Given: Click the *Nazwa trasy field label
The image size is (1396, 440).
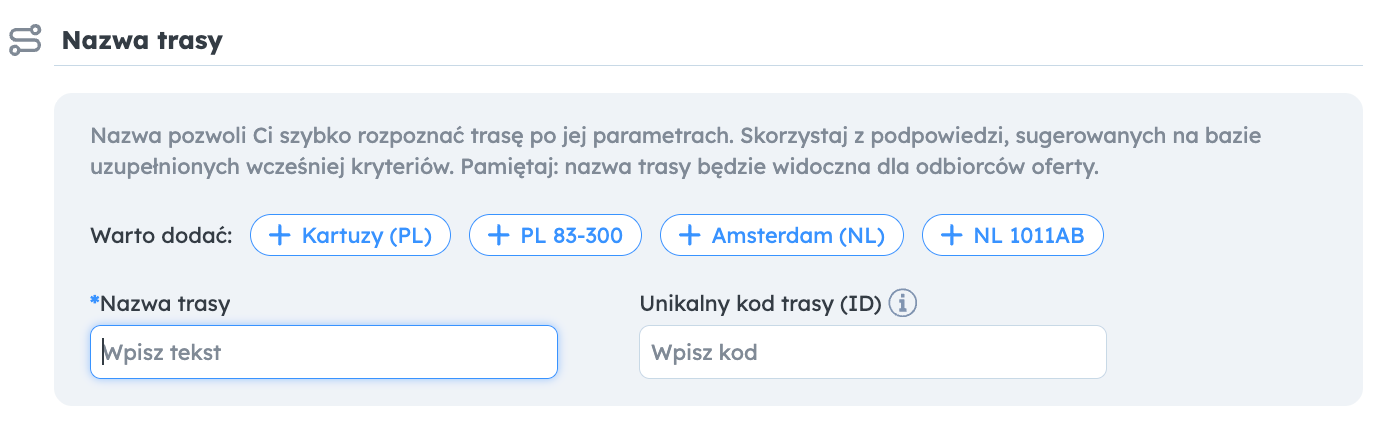Looking at the screenshot, I should pyautogui.click(x=160, y=303).
